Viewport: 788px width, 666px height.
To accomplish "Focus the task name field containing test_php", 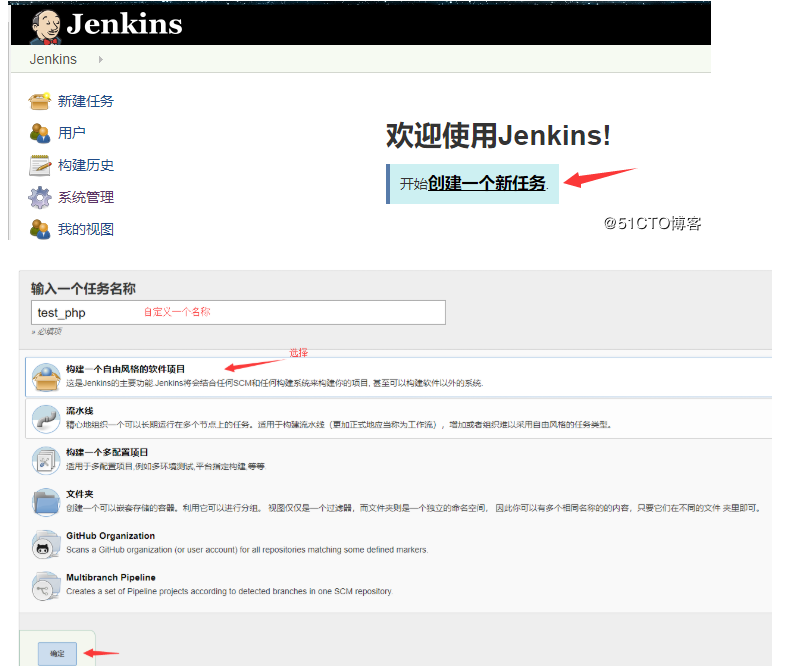I will (238, 313).
